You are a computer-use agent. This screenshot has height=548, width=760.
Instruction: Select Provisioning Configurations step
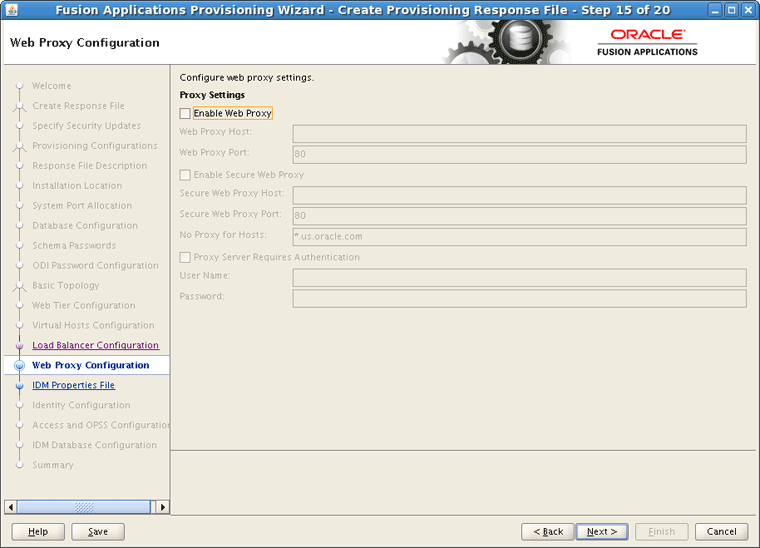[x=95, y=145]
